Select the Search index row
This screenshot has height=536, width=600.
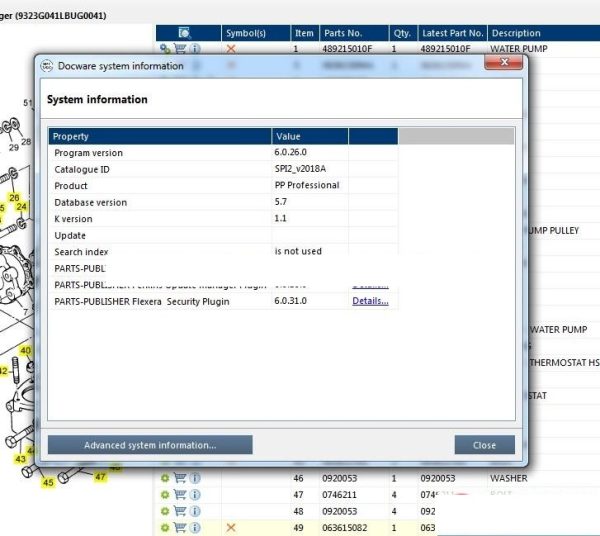tap(223, 252)
